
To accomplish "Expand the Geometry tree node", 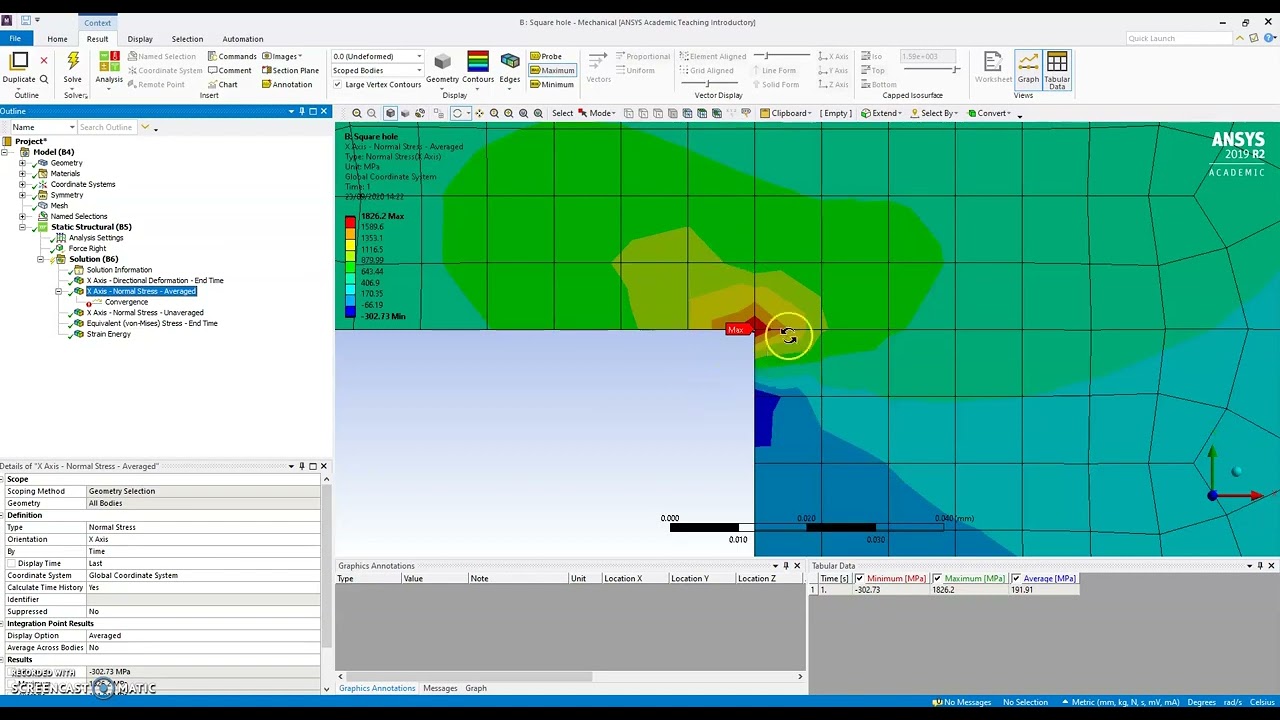I will click(23, 163).
